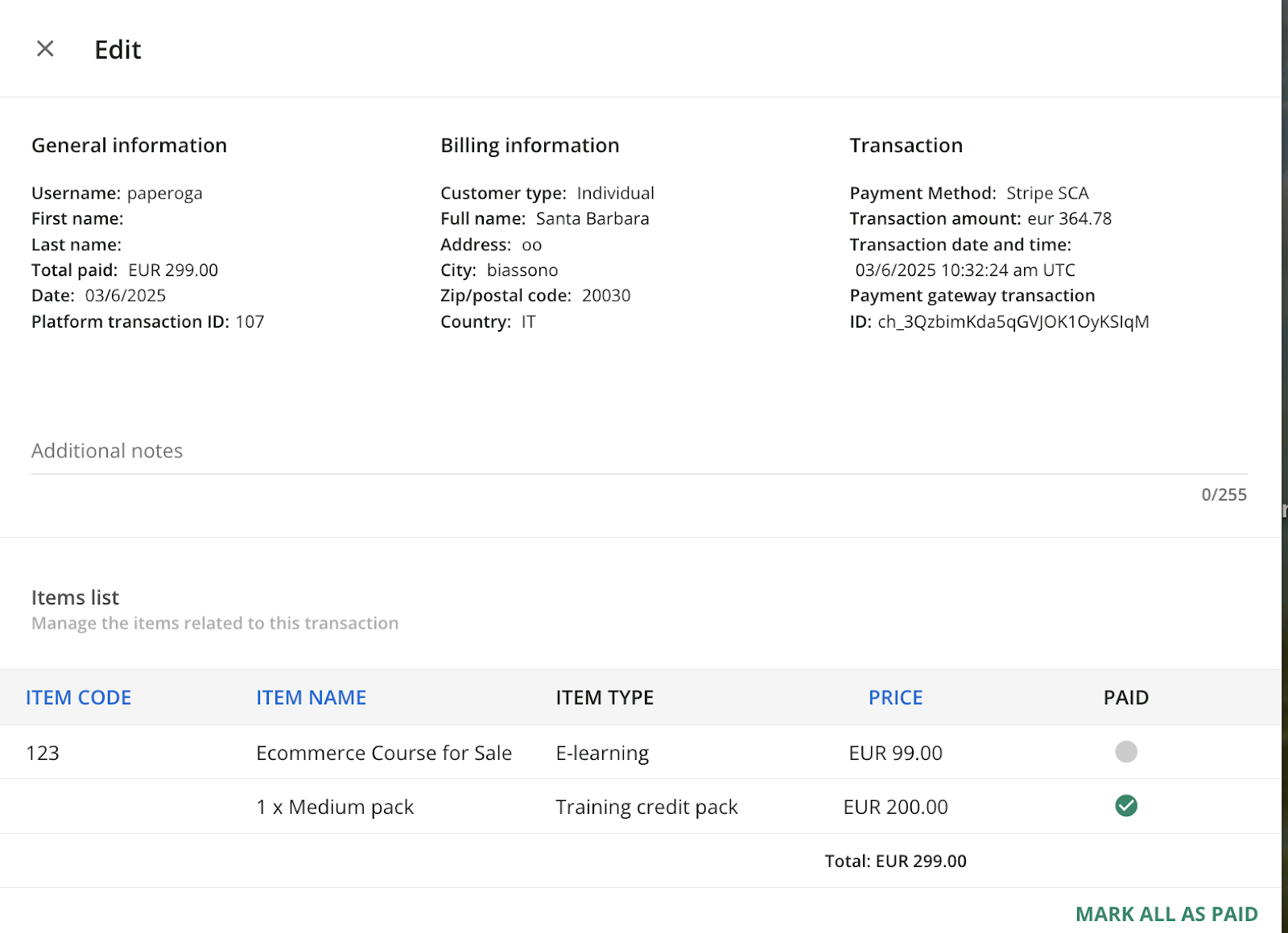1288x933 pixels.
Task: Click Manage the items related to this transaction
Action: (x=215, y=623)
